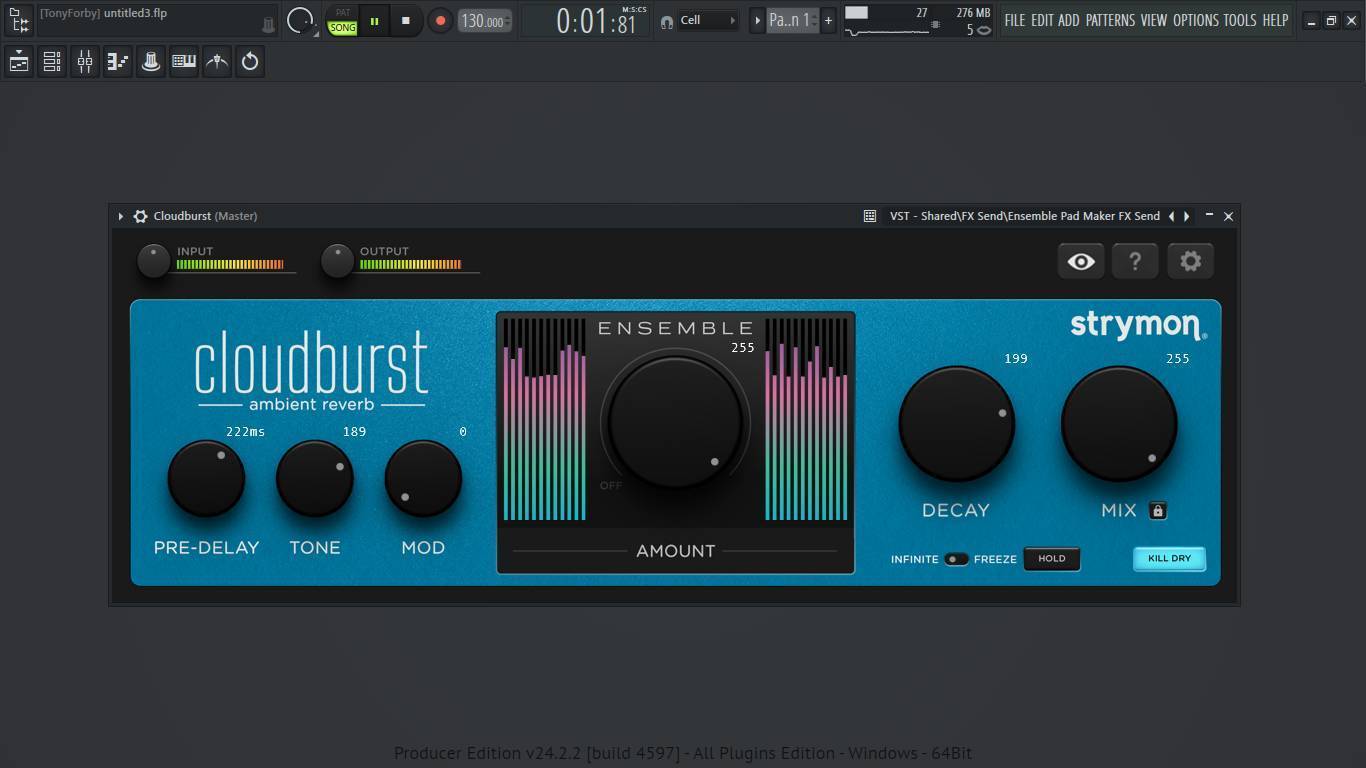Open Cloudburst settings gear button
The width and height of the screenshot is (1366, 768).
click(1190, 261)
